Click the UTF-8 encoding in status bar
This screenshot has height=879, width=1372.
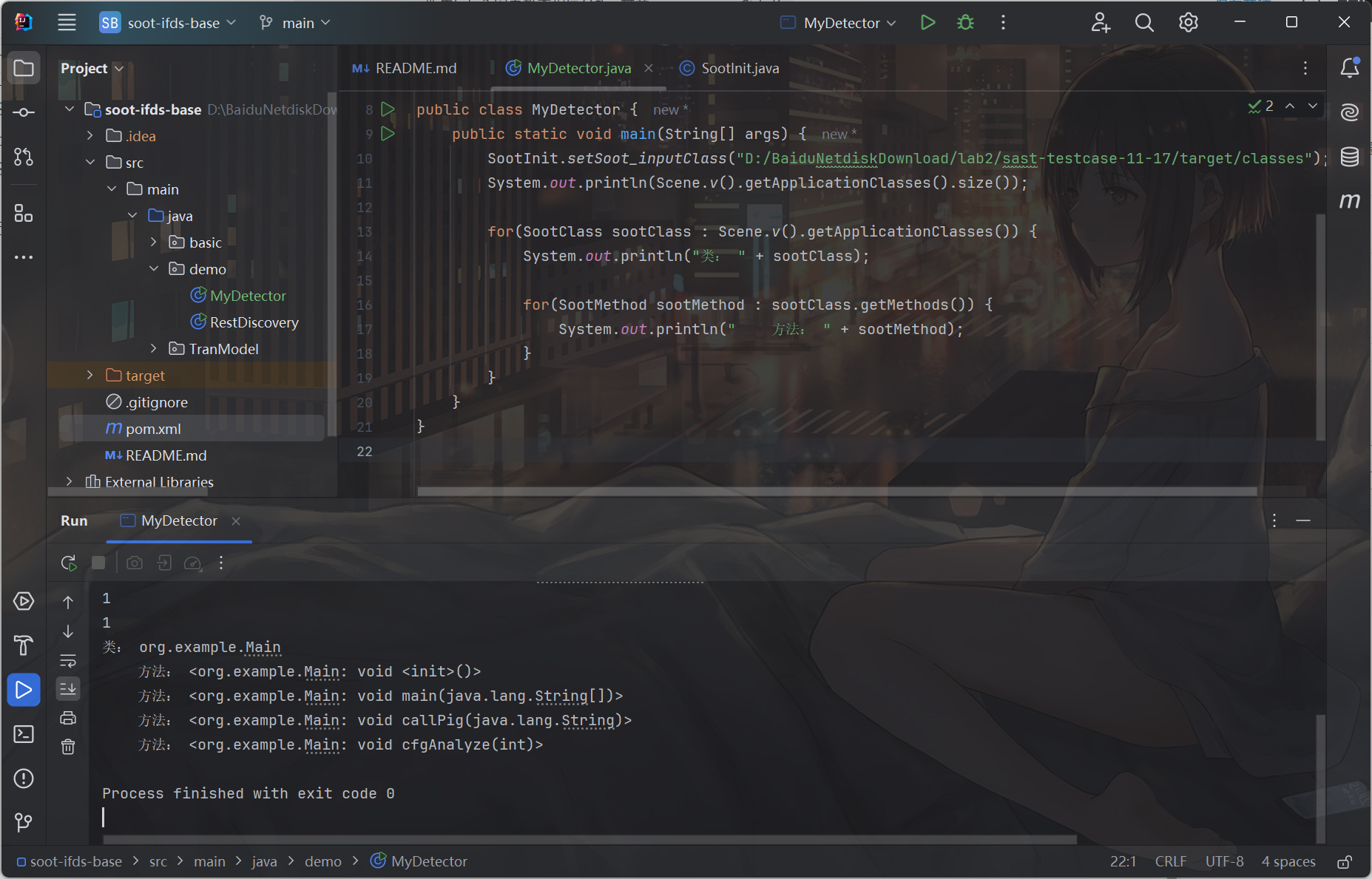click(1224, 862)
